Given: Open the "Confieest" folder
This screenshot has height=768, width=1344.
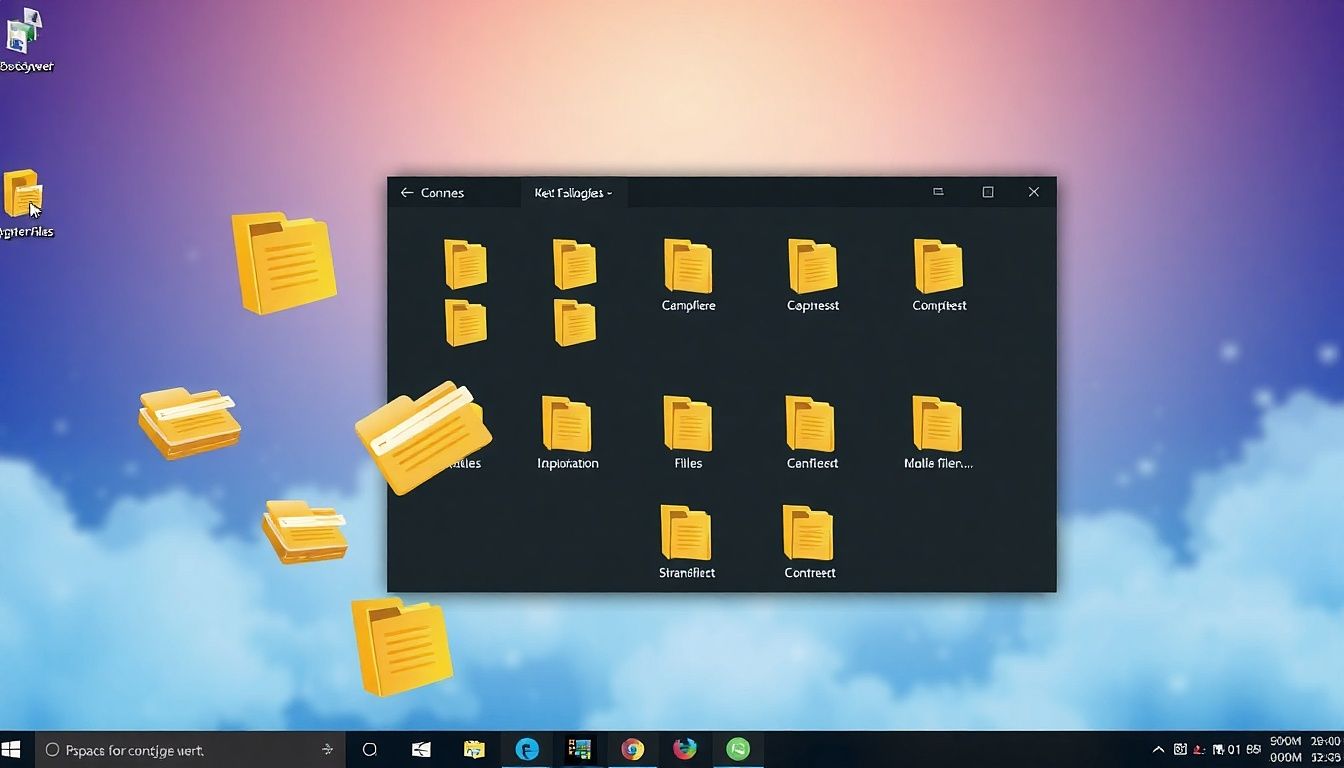Looking at the screenshot, I should click(x=810, y=424).
